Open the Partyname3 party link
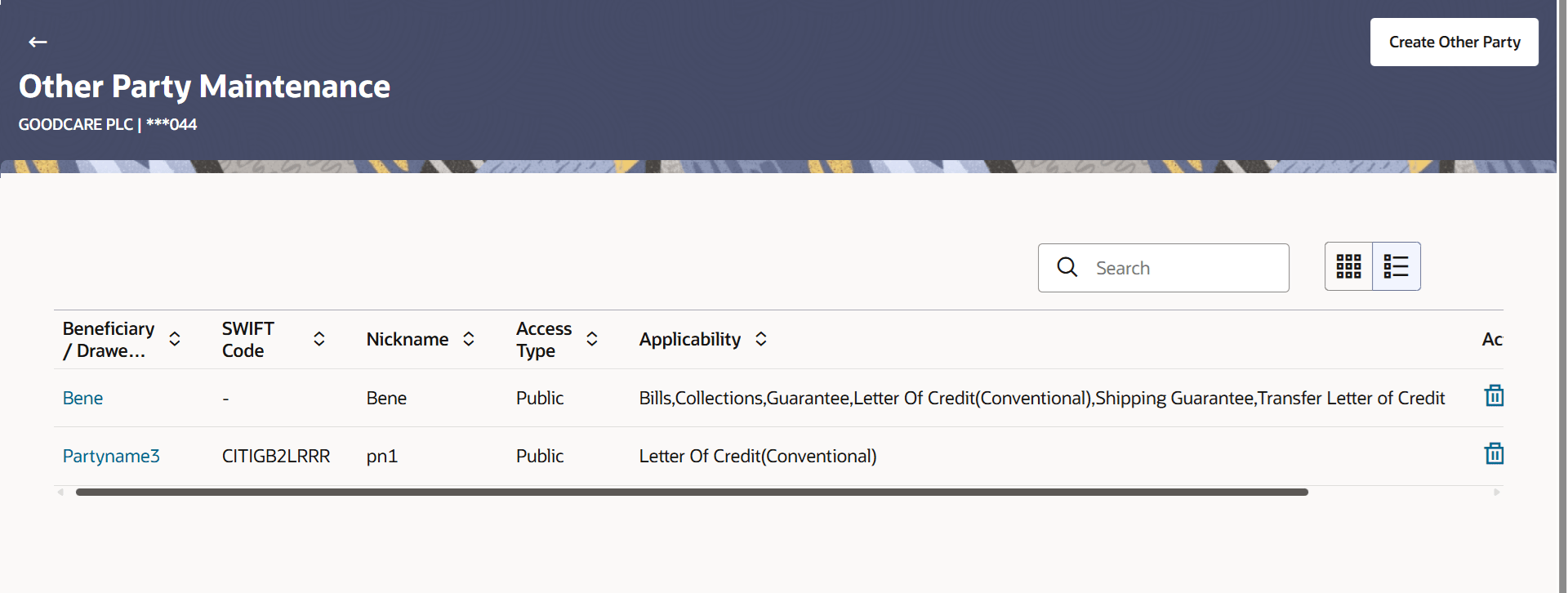This screenshot has height=593, width=1568. [111, 456]
